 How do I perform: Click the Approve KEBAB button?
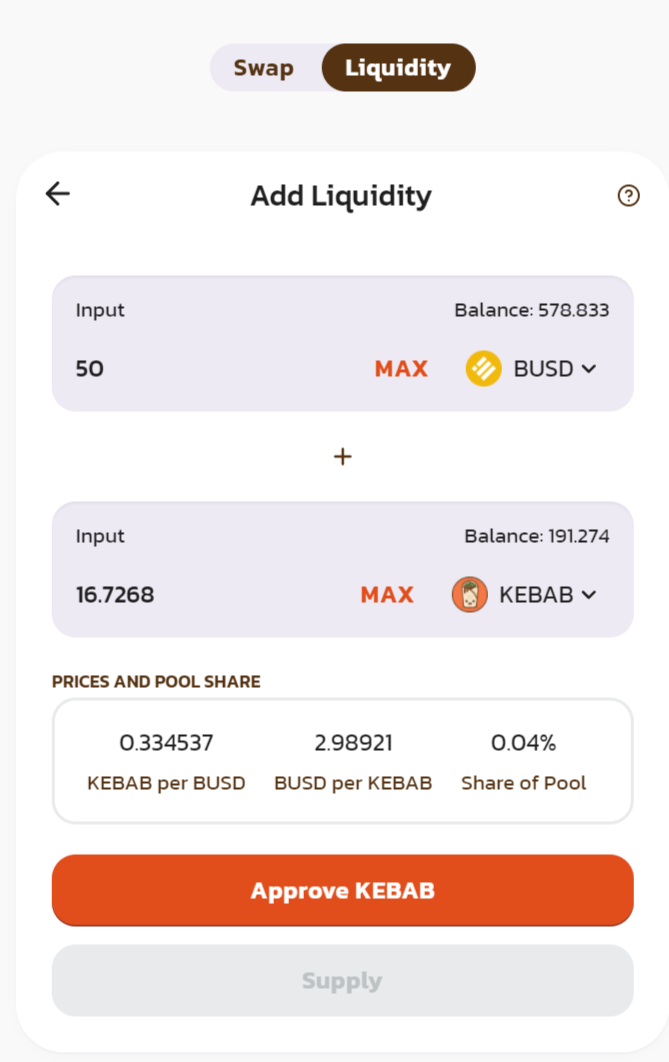point(342,890)
